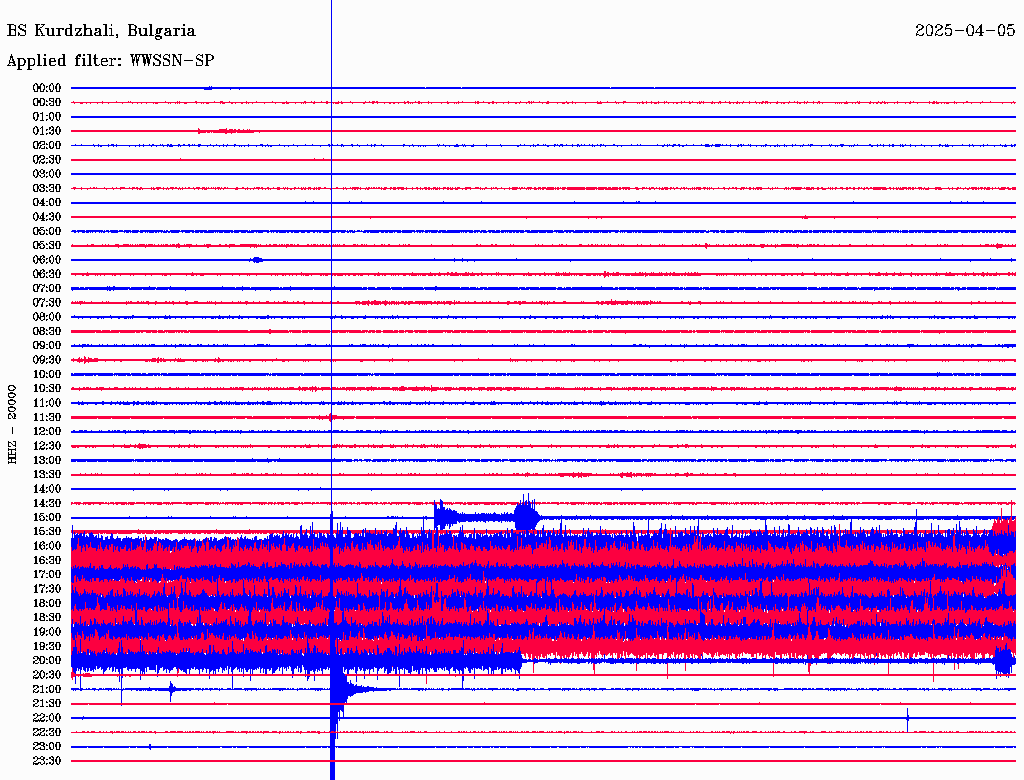Screen dimensions: 1024x780
Task: Select the 14:00 time label
Action: (x=47, y=489)
